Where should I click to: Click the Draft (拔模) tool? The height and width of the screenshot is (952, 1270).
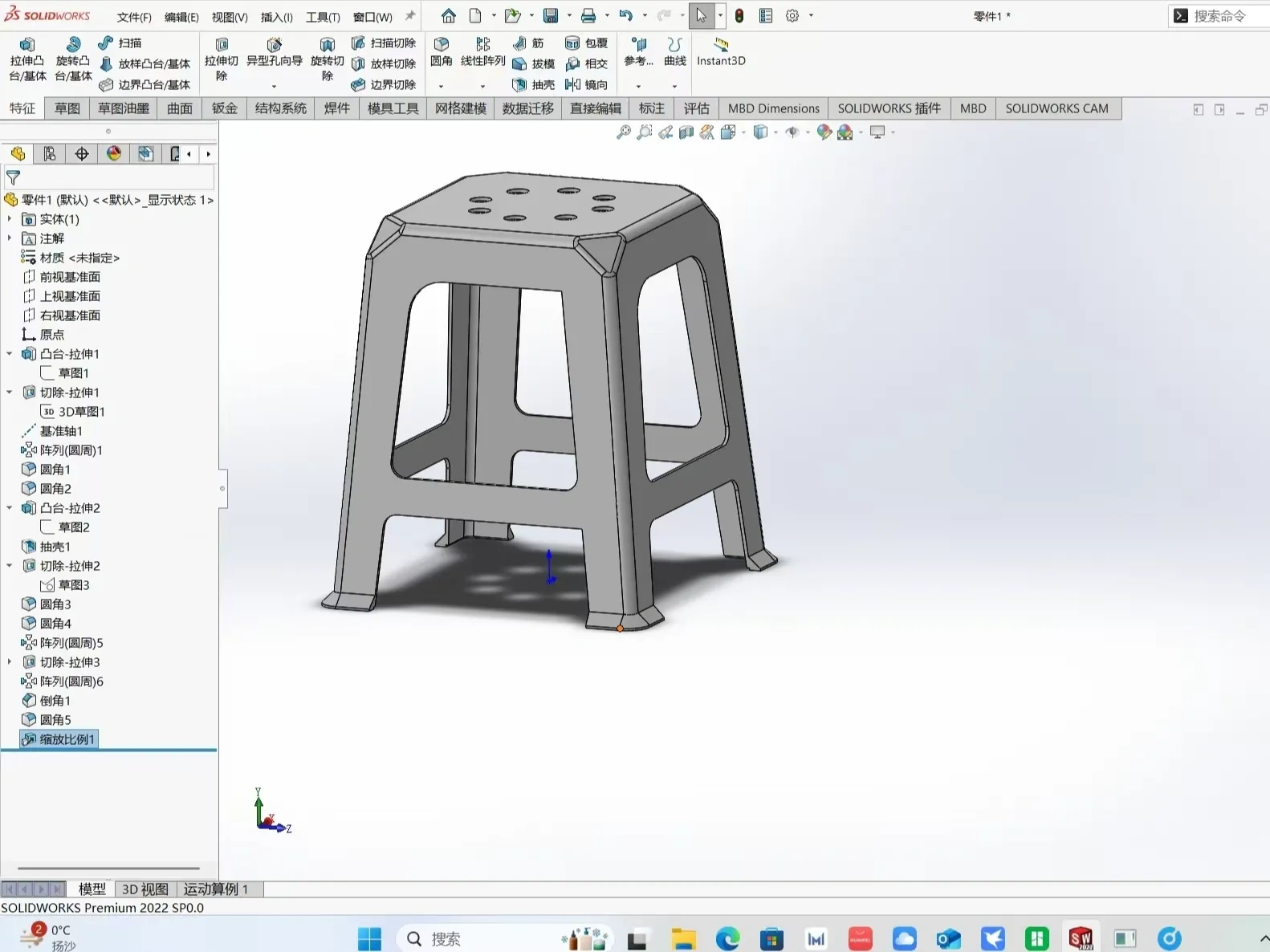coord(533,63)
